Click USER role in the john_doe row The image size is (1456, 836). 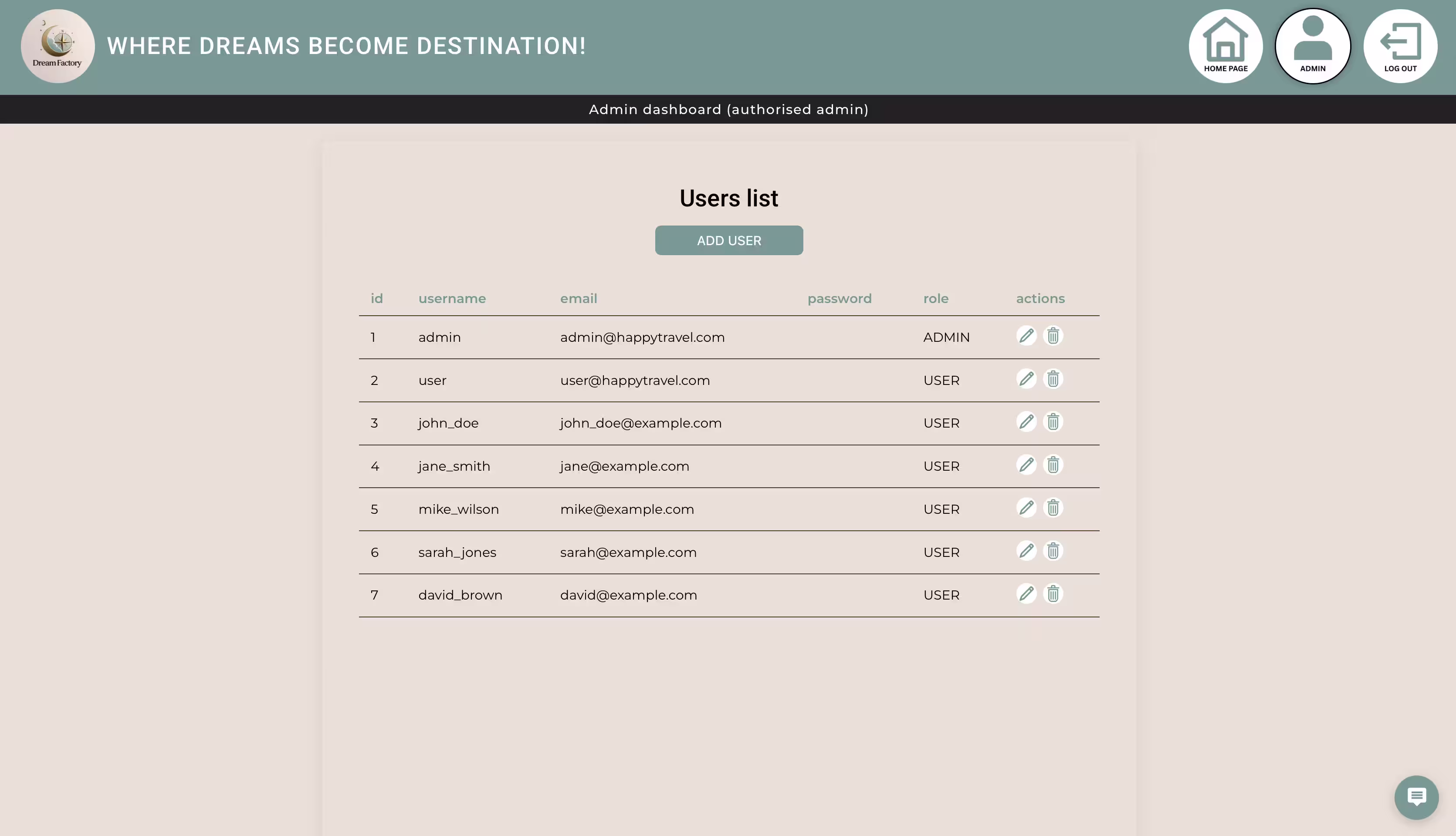pyautogui.click(x=941, y=424)
